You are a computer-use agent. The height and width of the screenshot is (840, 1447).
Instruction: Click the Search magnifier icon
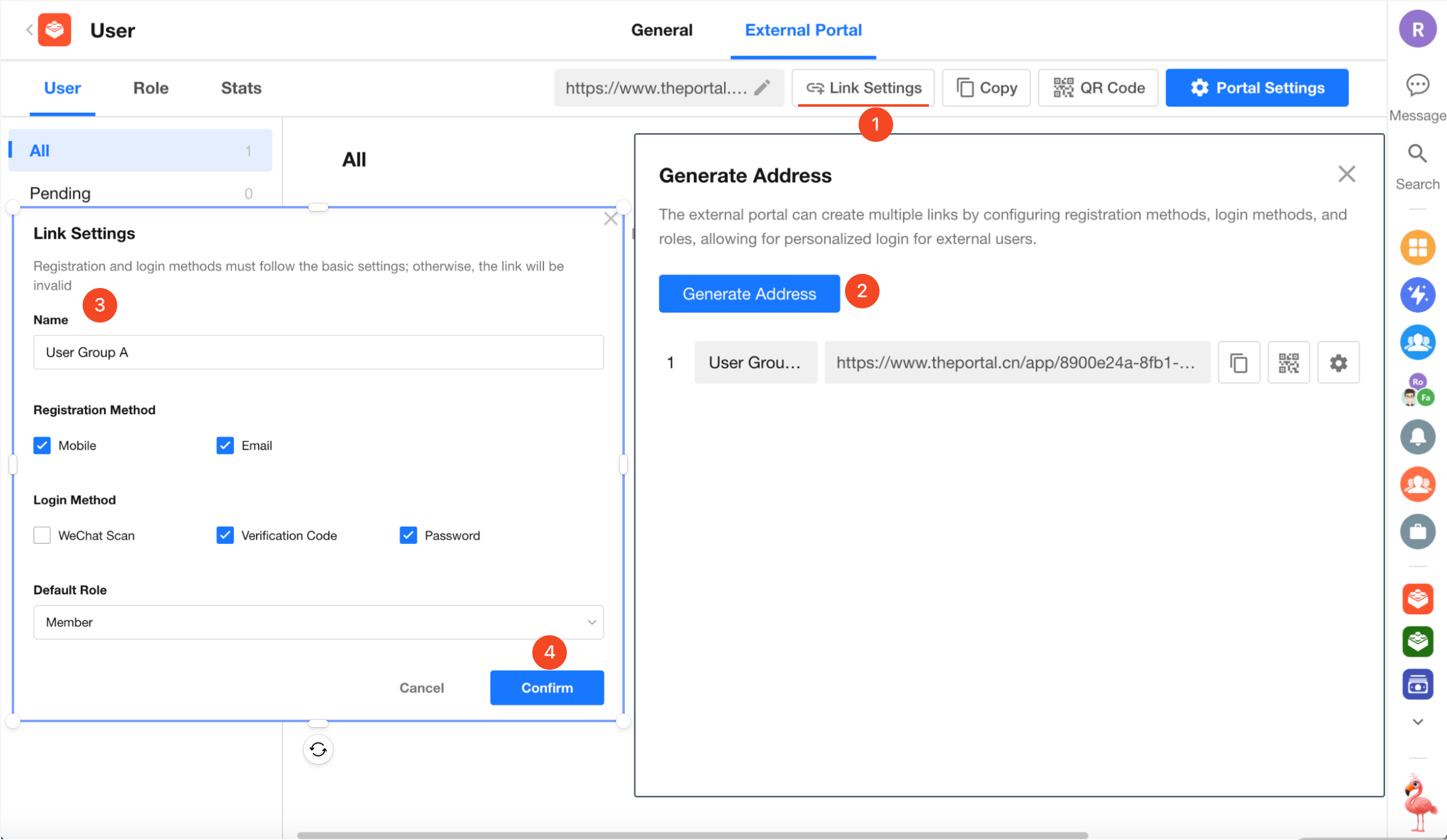click(x=1417, y=154)
